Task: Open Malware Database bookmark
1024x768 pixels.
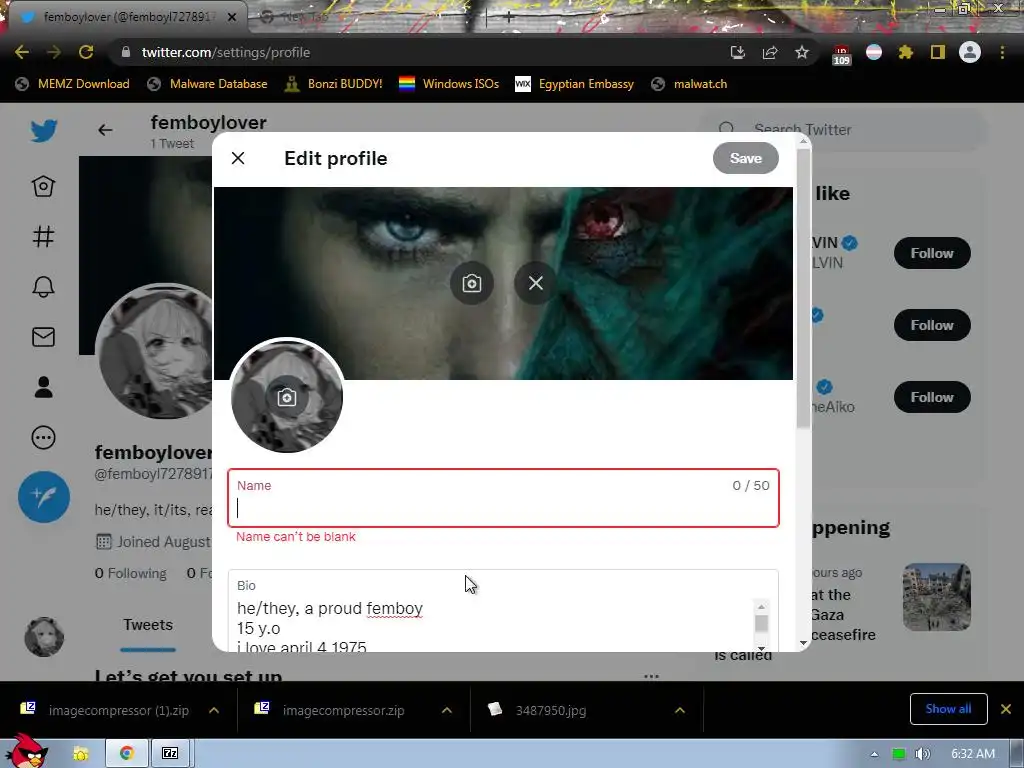Action: point(207,84)
